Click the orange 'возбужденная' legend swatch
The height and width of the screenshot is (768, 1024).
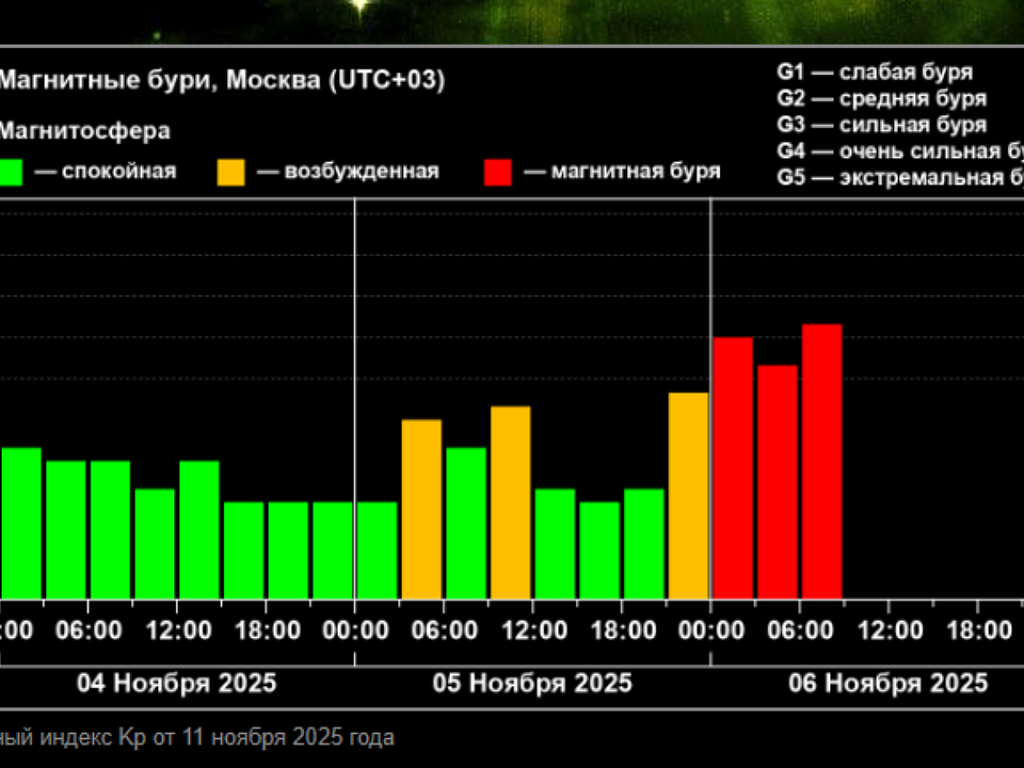(x=231, y=172)
